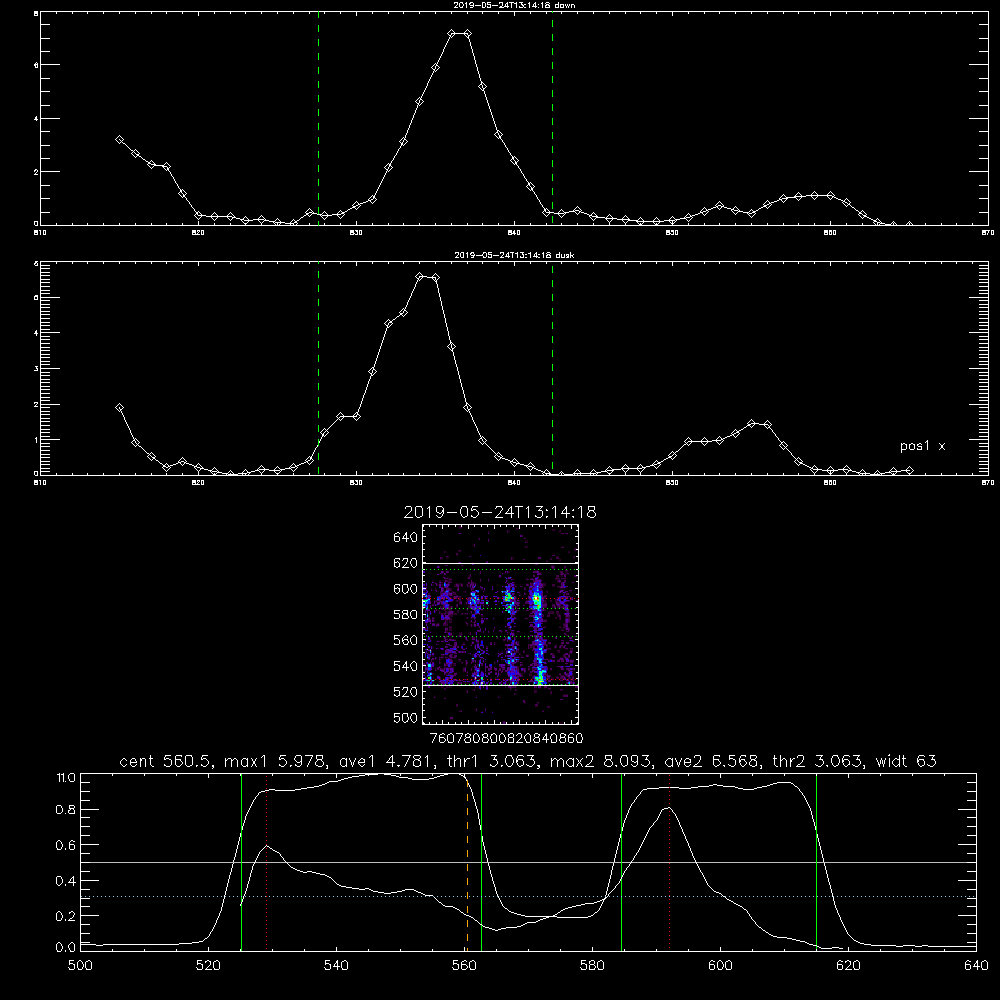
Task: Click the right green dashed line in dusk plot
Action: [552, 370]
